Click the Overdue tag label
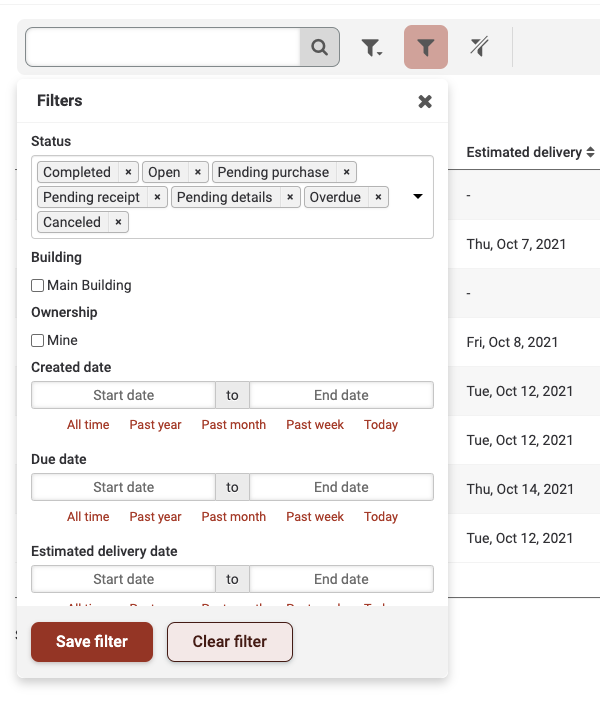 point(335,197)
